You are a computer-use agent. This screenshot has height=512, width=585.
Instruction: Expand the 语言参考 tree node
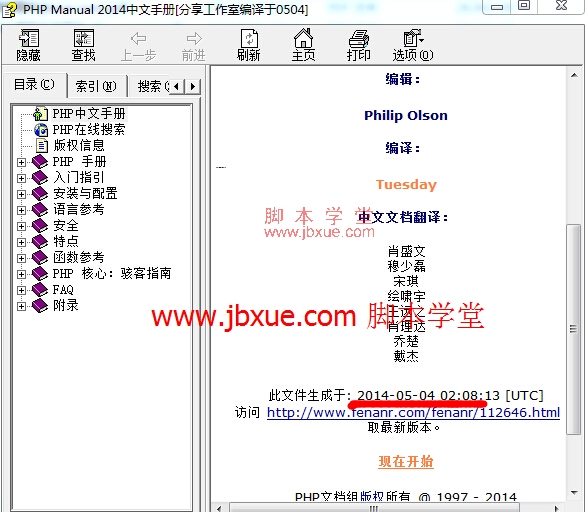(21, 210)
